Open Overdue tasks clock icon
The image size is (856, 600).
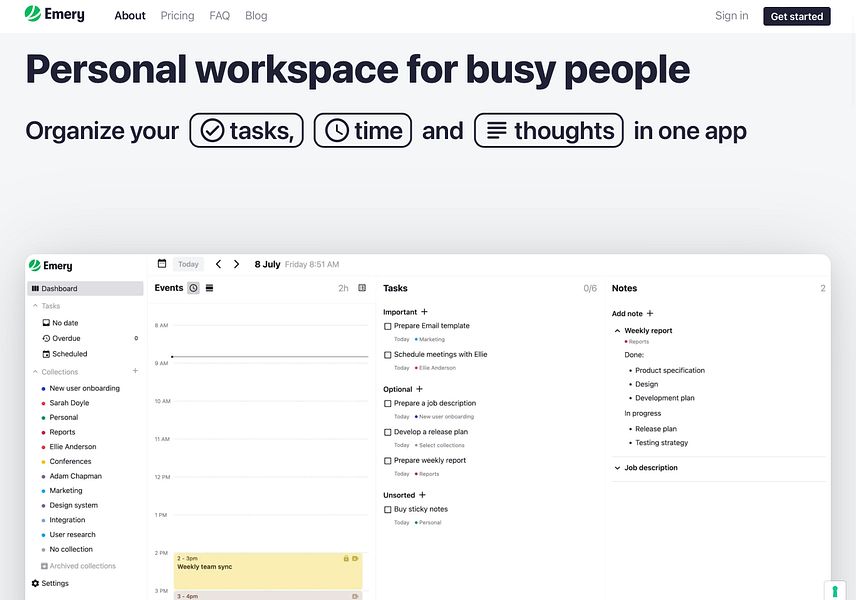[x=46, y=338]
